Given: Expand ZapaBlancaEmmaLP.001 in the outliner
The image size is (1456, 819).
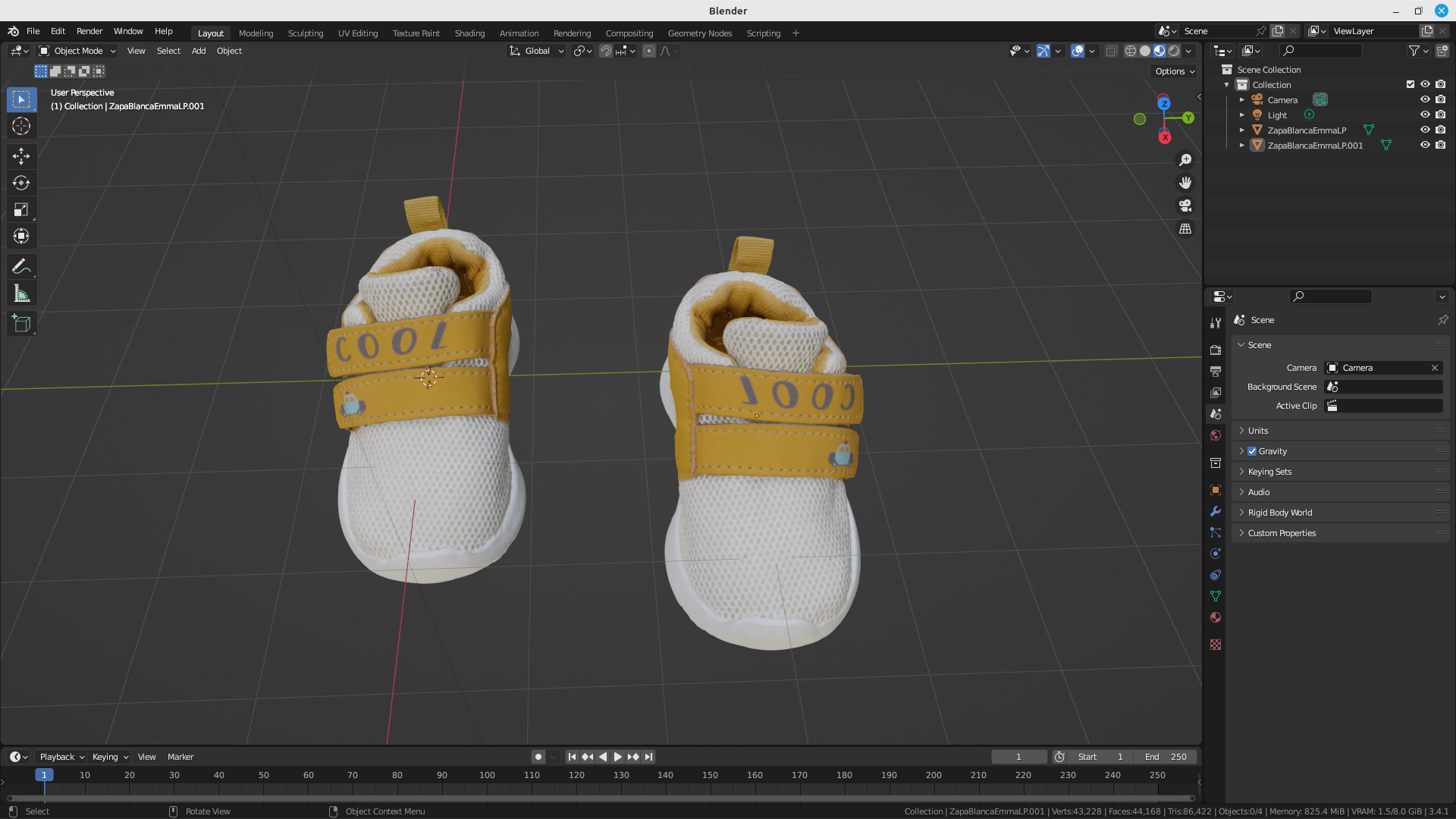Looking at the screenshot, I should (x=1241, y=146).
